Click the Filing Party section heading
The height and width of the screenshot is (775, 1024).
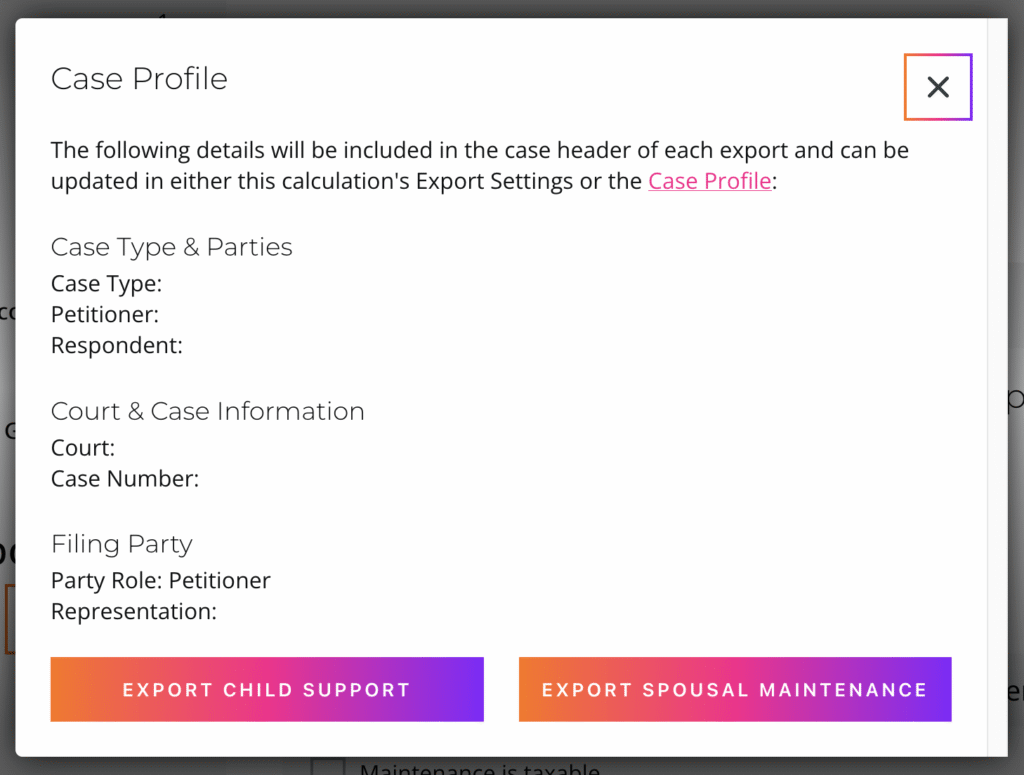click(x=121, y=544)
